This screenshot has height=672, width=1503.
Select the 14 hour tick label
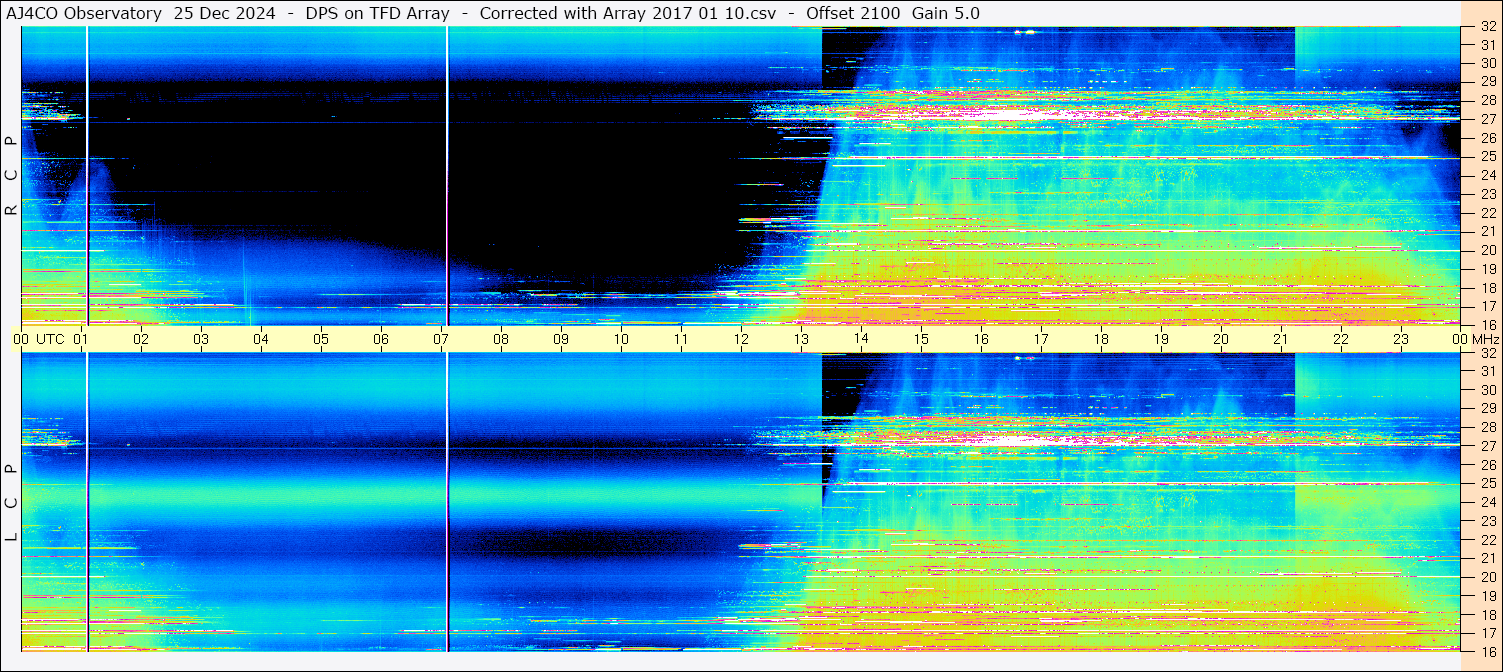click(x=861, y=339)
